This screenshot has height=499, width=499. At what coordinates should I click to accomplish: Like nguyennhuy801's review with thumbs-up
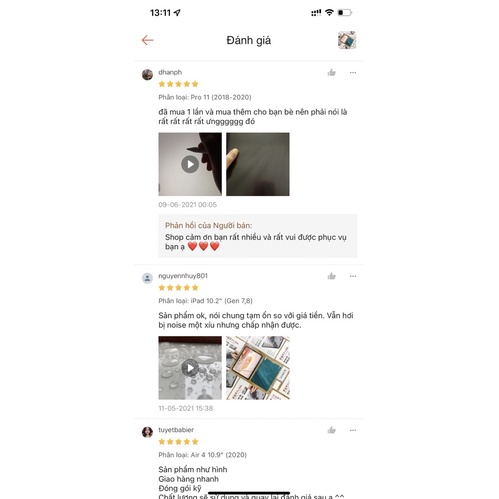[332, 276]
